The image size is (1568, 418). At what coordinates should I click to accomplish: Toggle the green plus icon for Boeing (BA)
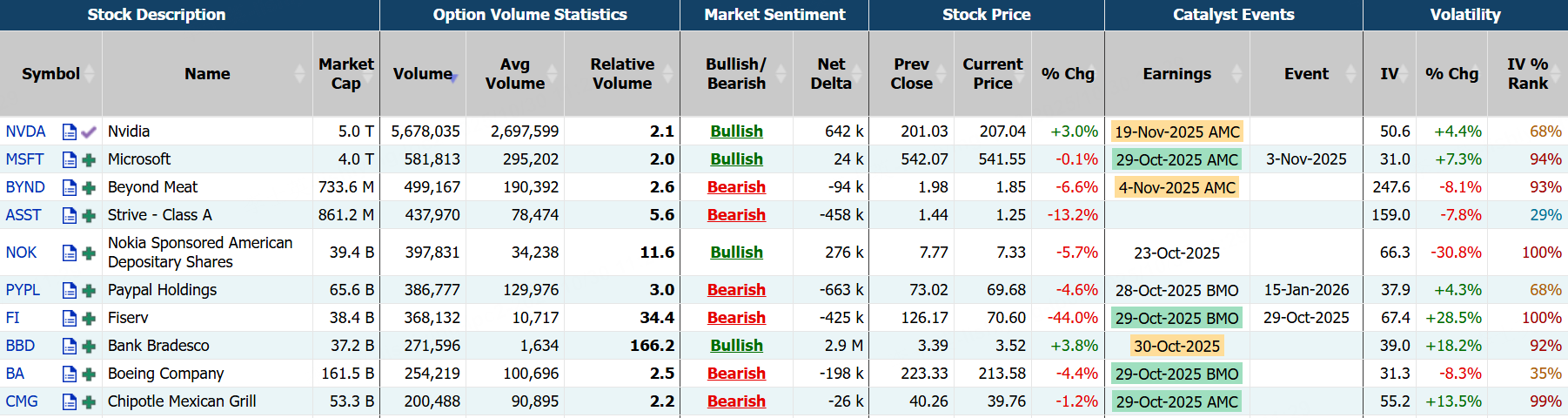click(89, 374)
